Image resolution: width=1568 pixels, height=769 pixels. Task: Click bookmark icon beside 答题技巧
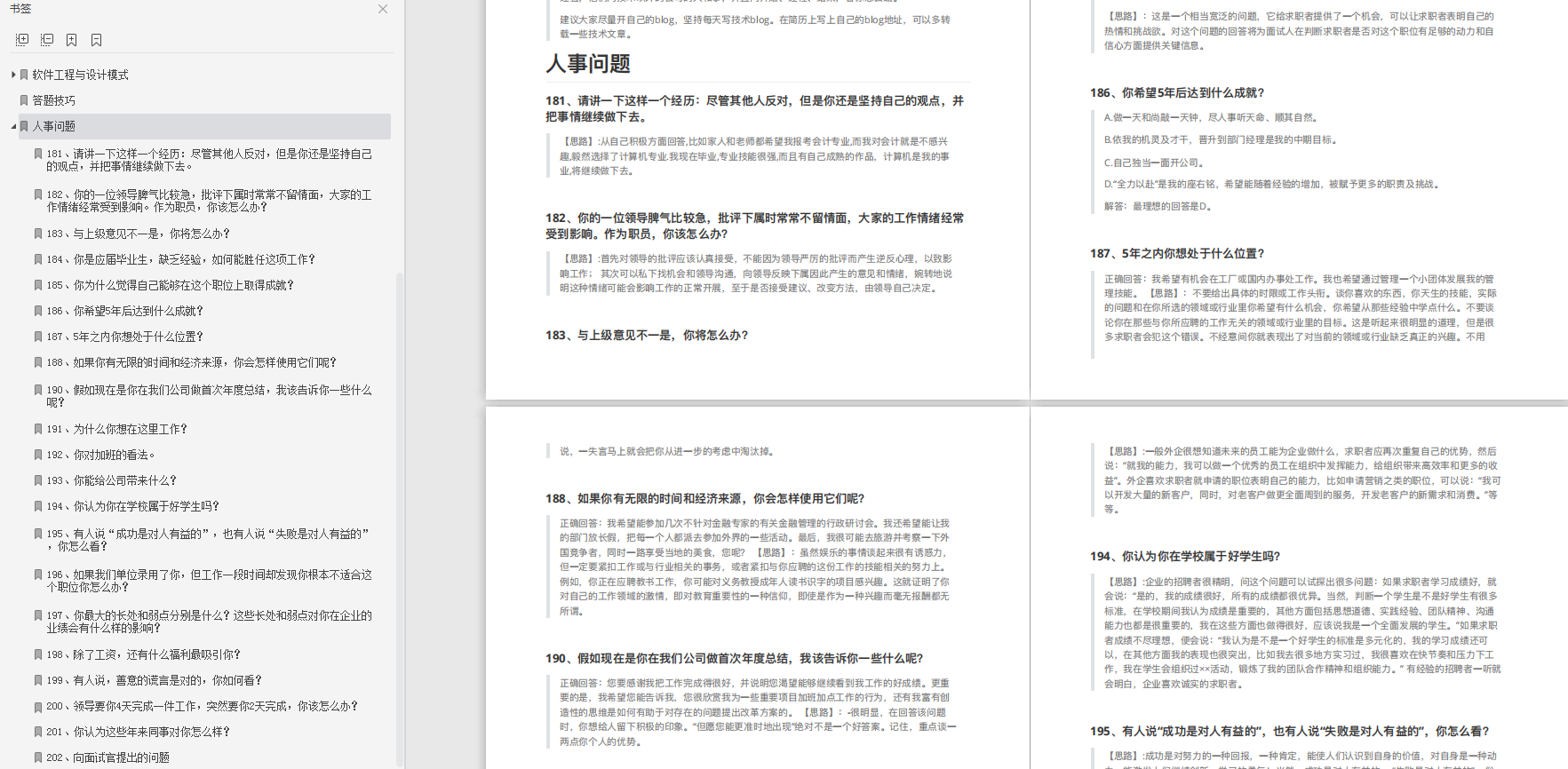pyautogui.click(x=25, y=100)
